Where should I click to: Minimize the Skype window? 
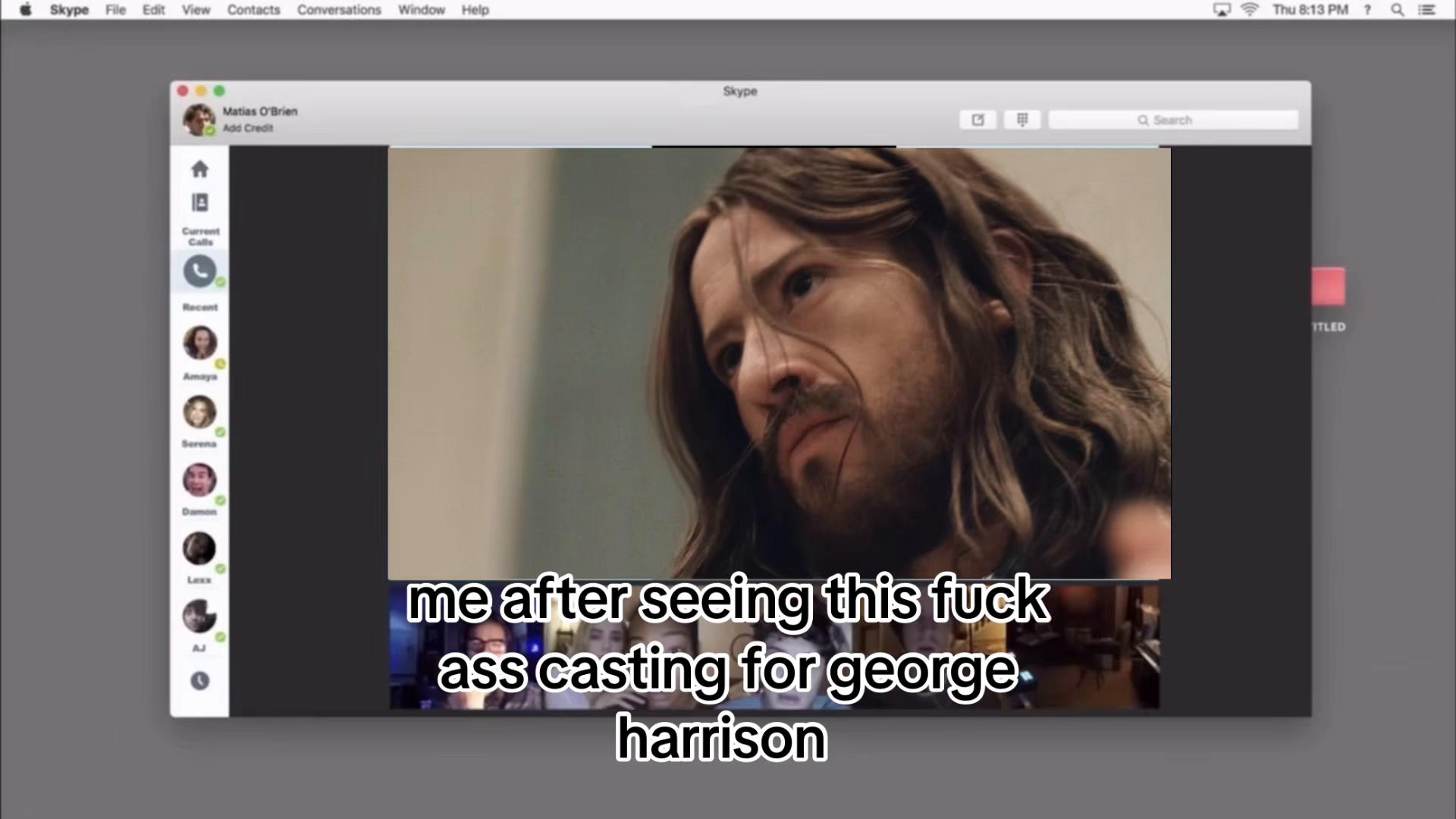coord(201,91)
